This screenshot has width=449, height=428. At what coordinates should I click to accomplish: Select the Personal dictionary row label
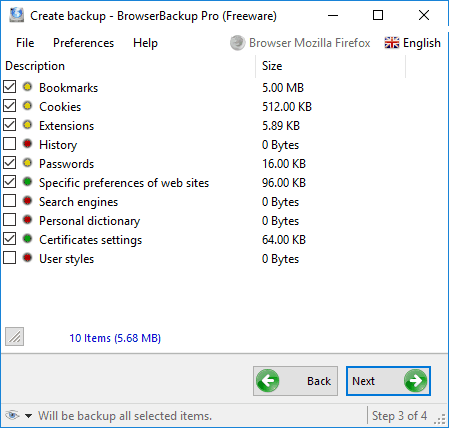tap(89, 221)
